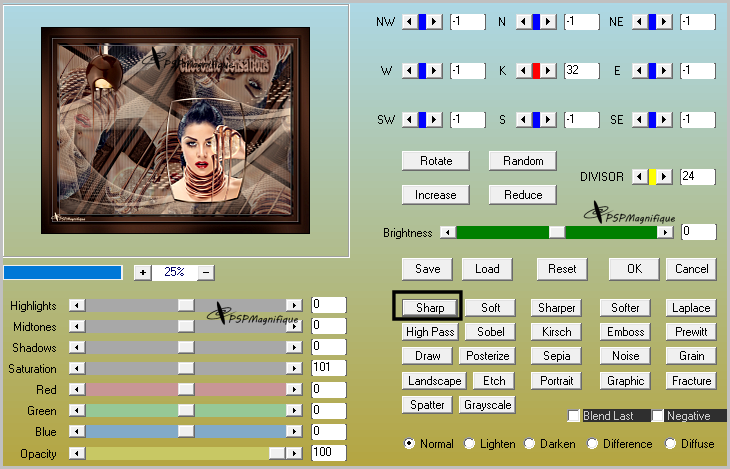This screenshot has height=469, width=730.
Task: Enable the Blend Last checkbox
Action: tap(574, 416)
